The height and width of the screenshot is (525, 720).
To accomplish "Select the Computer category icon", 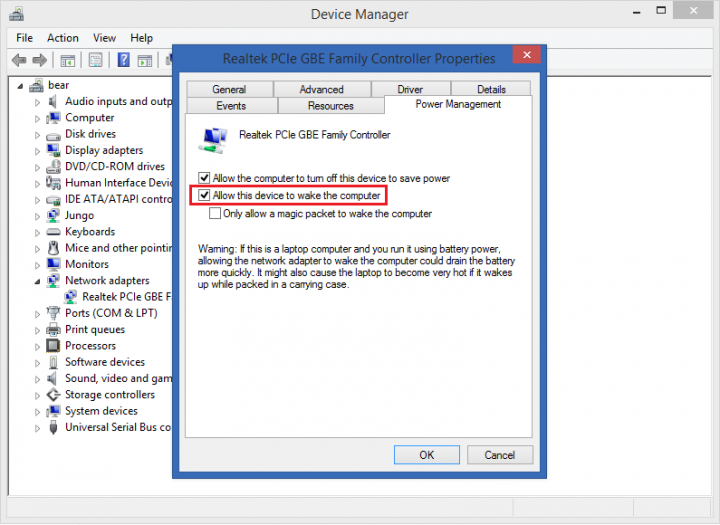I will (x=53, y=118).
